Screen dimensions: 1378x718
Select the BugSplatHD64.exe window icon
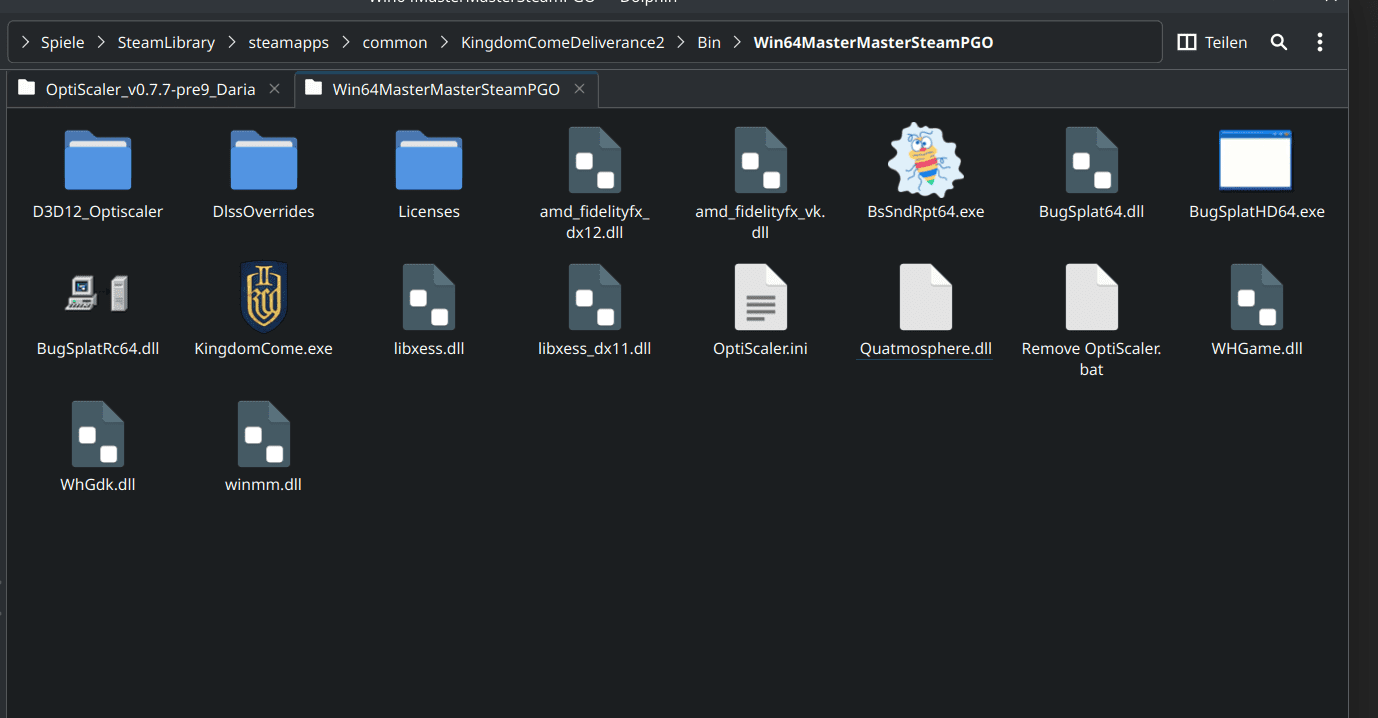[1256, 160]
